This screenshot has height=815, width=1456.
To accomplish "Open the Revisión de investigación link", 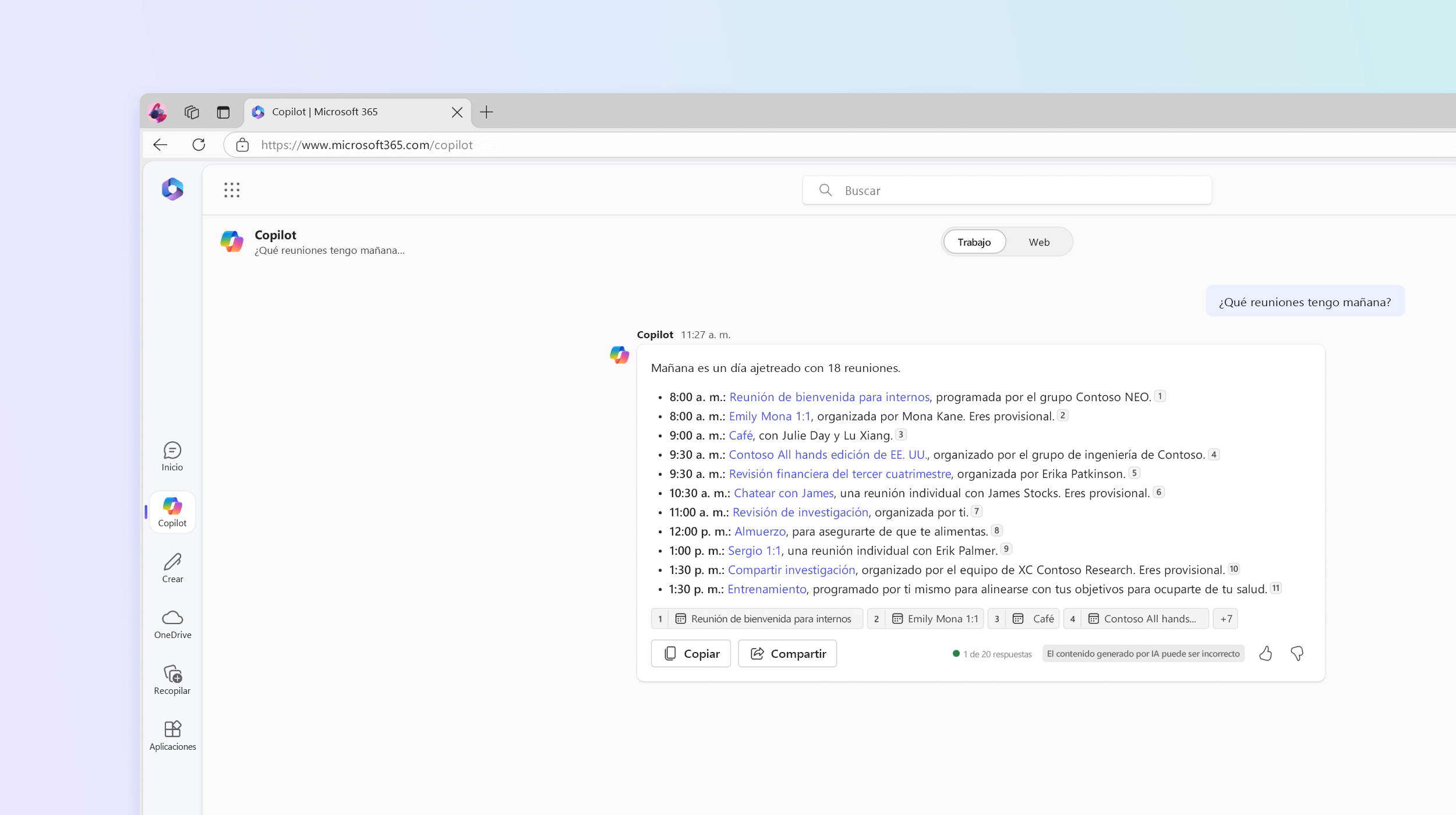I will 800,512.
